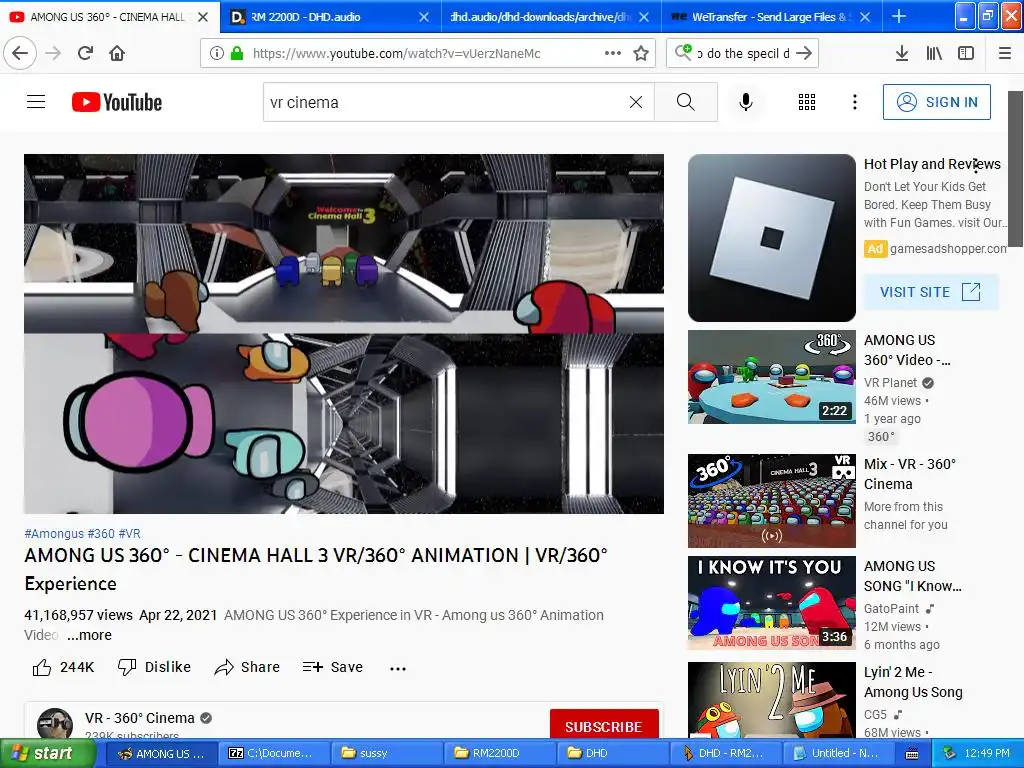Toggle the Firefox sidebar icon
Screen dimensions: 1024x768
966,54
